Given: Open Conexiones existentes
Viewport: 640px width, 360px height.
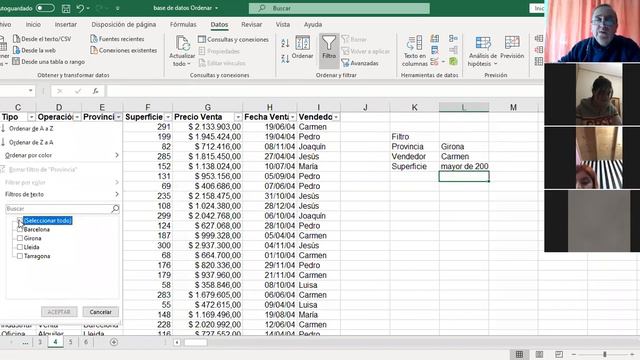Looking at the screenshot, I should [124, 50].
